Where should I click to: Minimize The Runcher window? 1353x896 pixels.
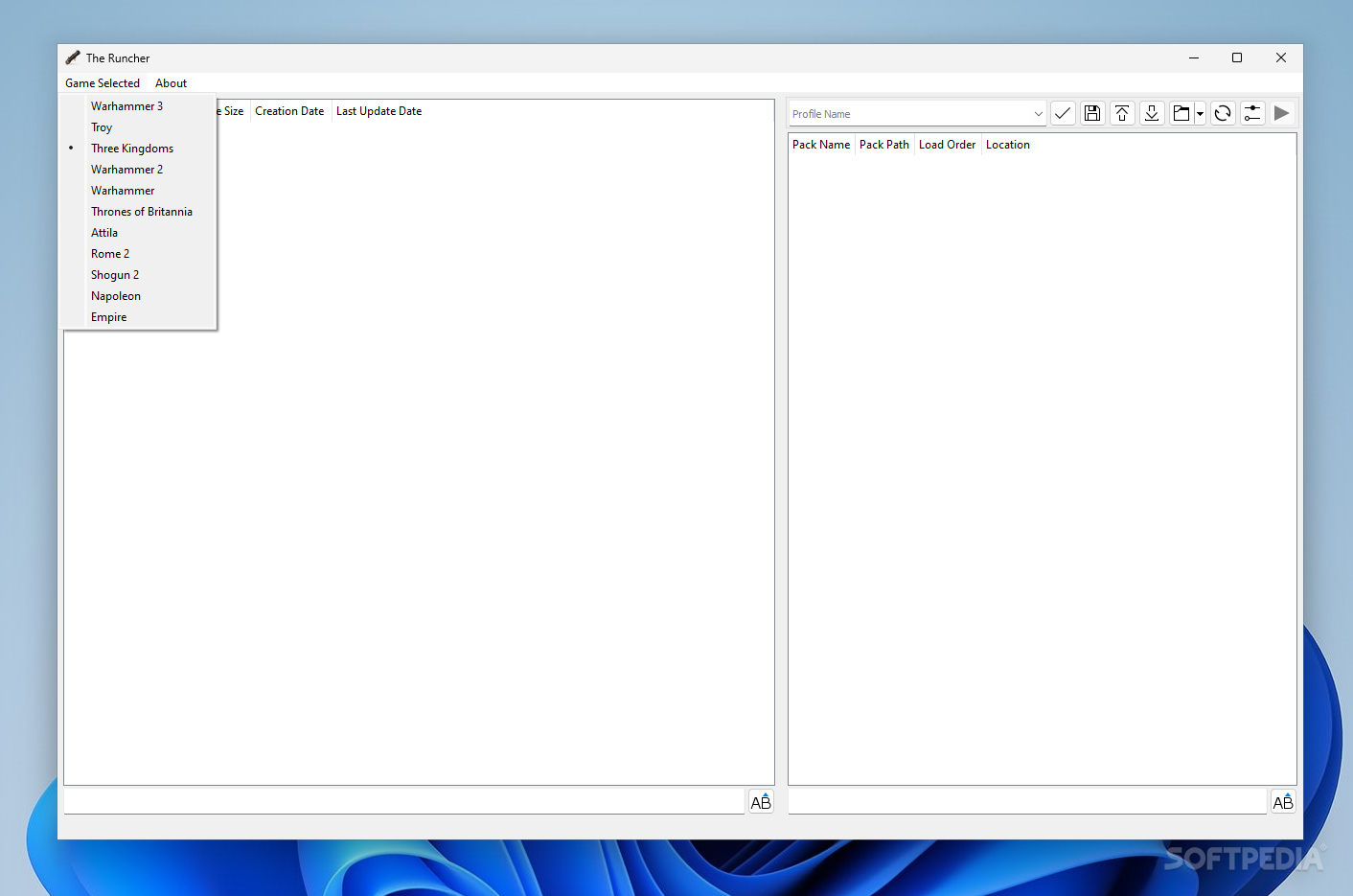click(1194, 57)
